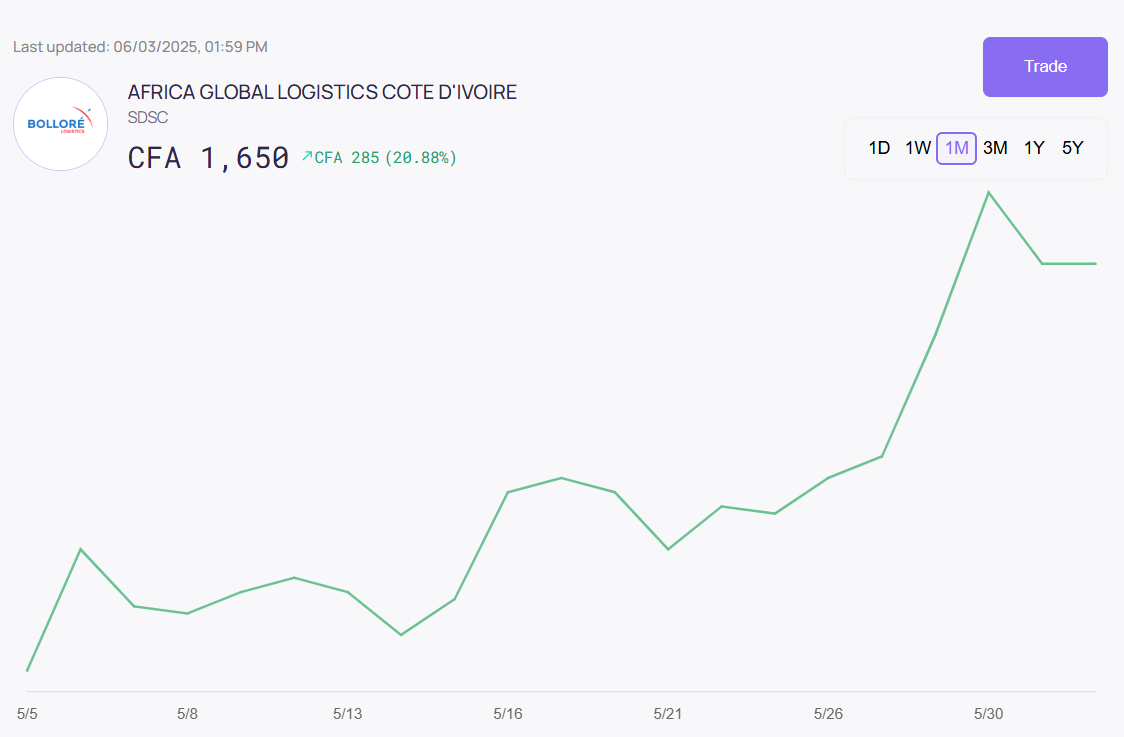1124x737 pixels.
Task: Click the Bolloré Logistics company logo
Action: coord(60,124)
